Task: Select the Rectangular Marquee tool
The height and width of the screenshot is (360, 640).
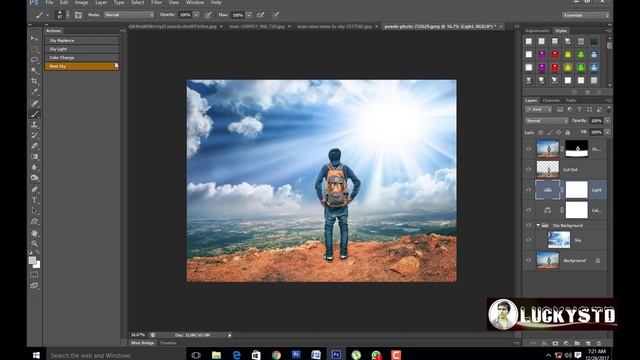Action: tap(34, 49)
